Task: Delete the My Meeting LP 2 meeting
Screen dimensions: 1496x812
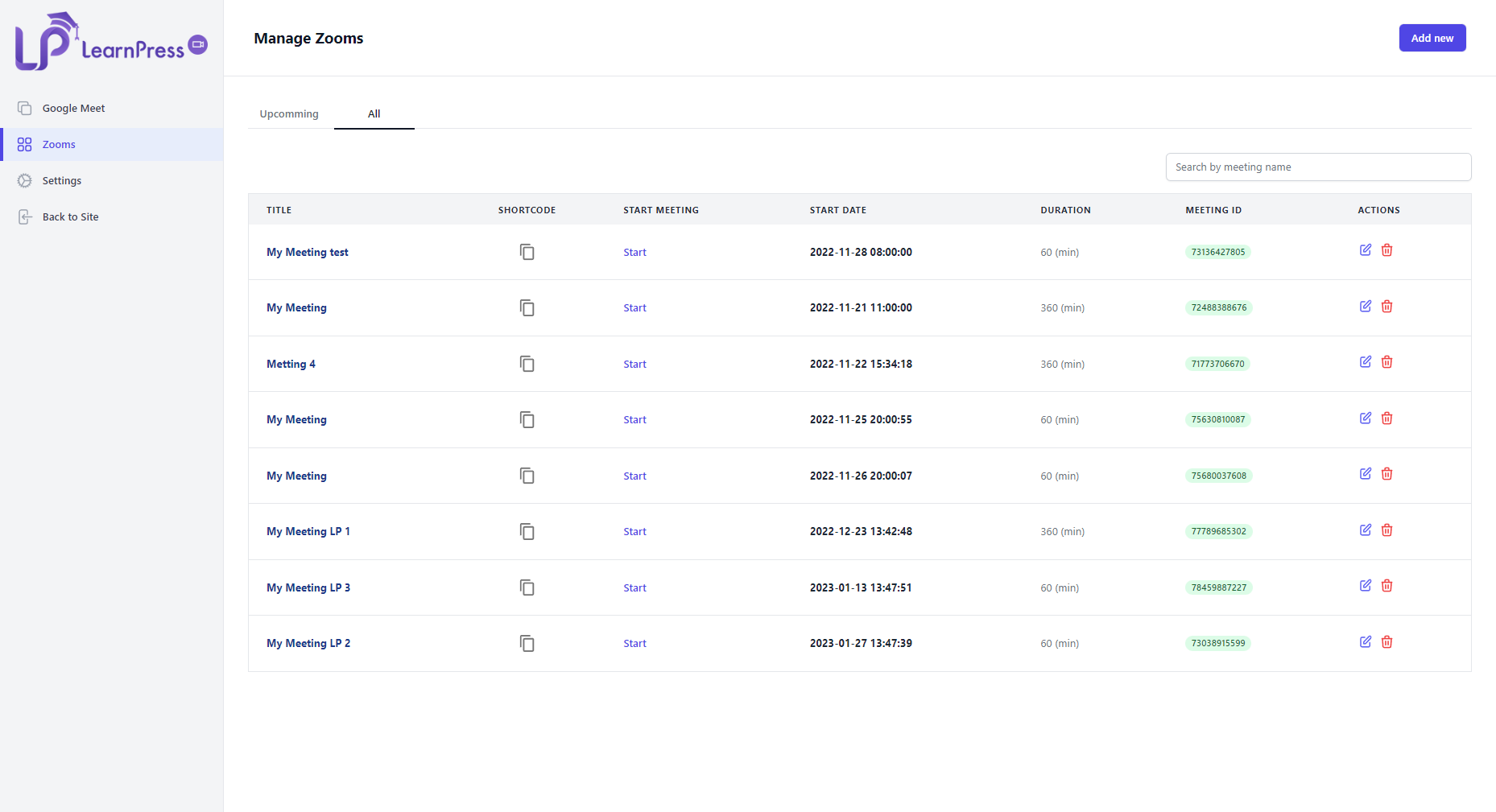Action: pyautogui.click(x=1386, y=641)
